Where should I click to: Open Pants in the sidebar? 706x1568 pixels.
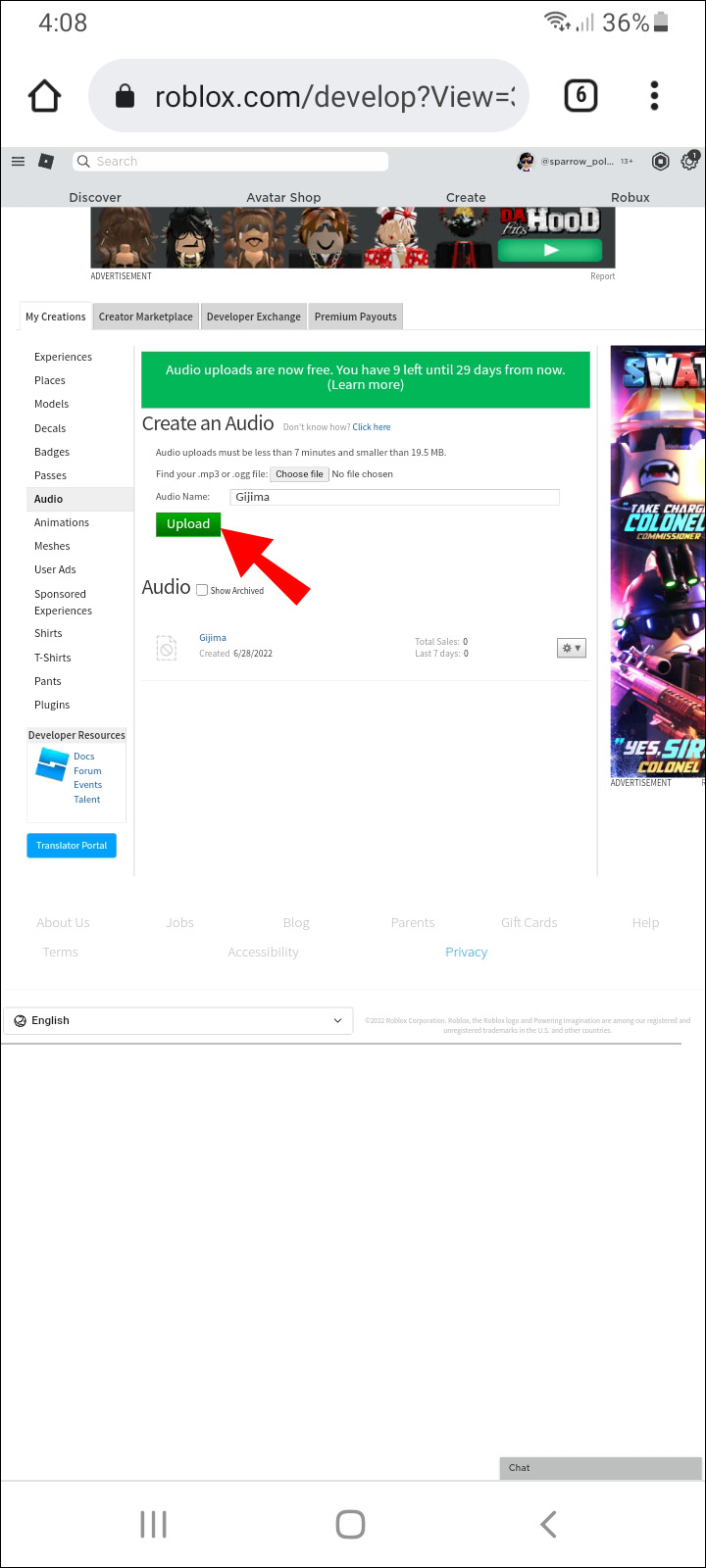(48, 681)
